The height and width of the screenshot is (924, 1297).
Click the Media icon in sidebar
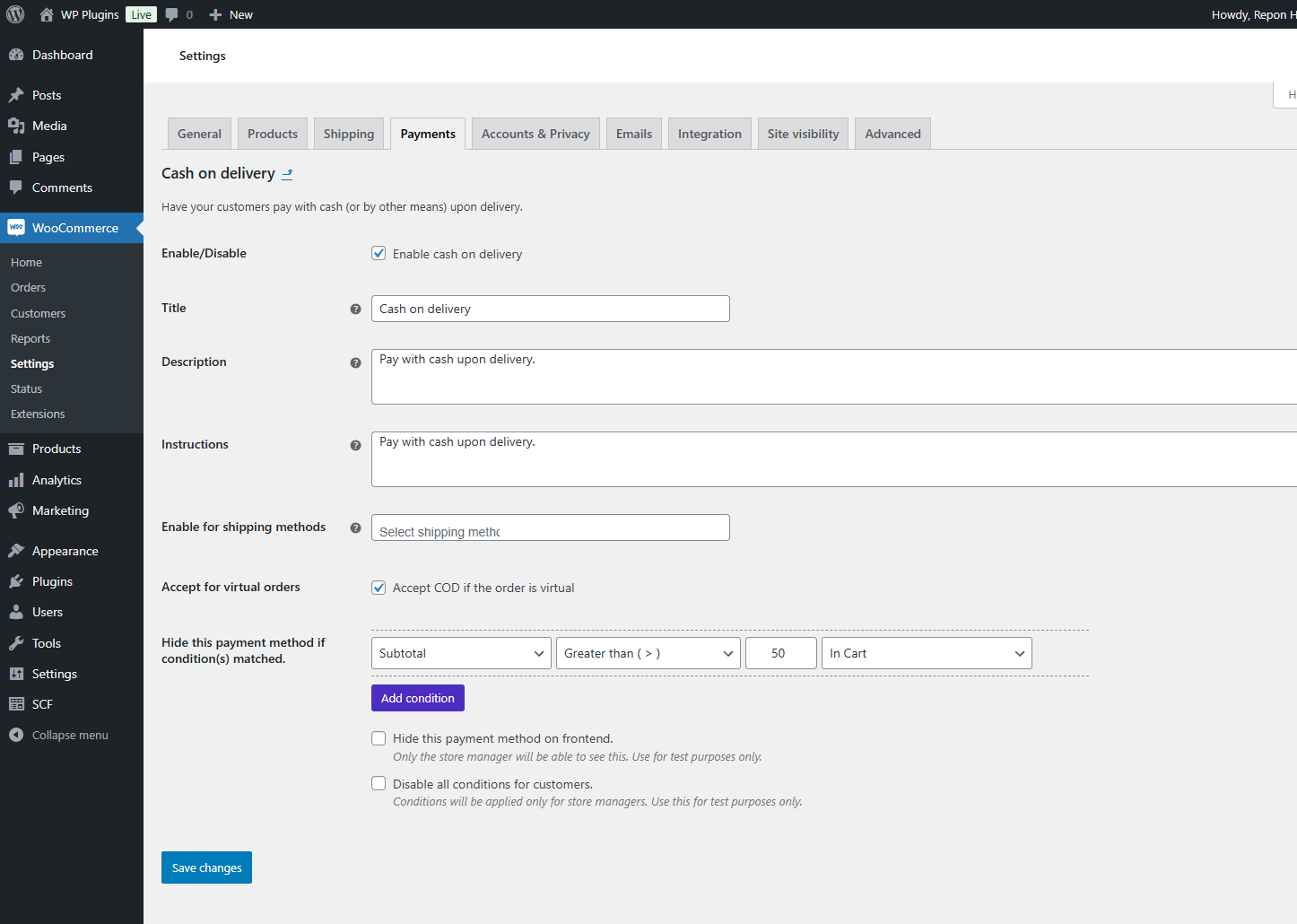point(16,126)
